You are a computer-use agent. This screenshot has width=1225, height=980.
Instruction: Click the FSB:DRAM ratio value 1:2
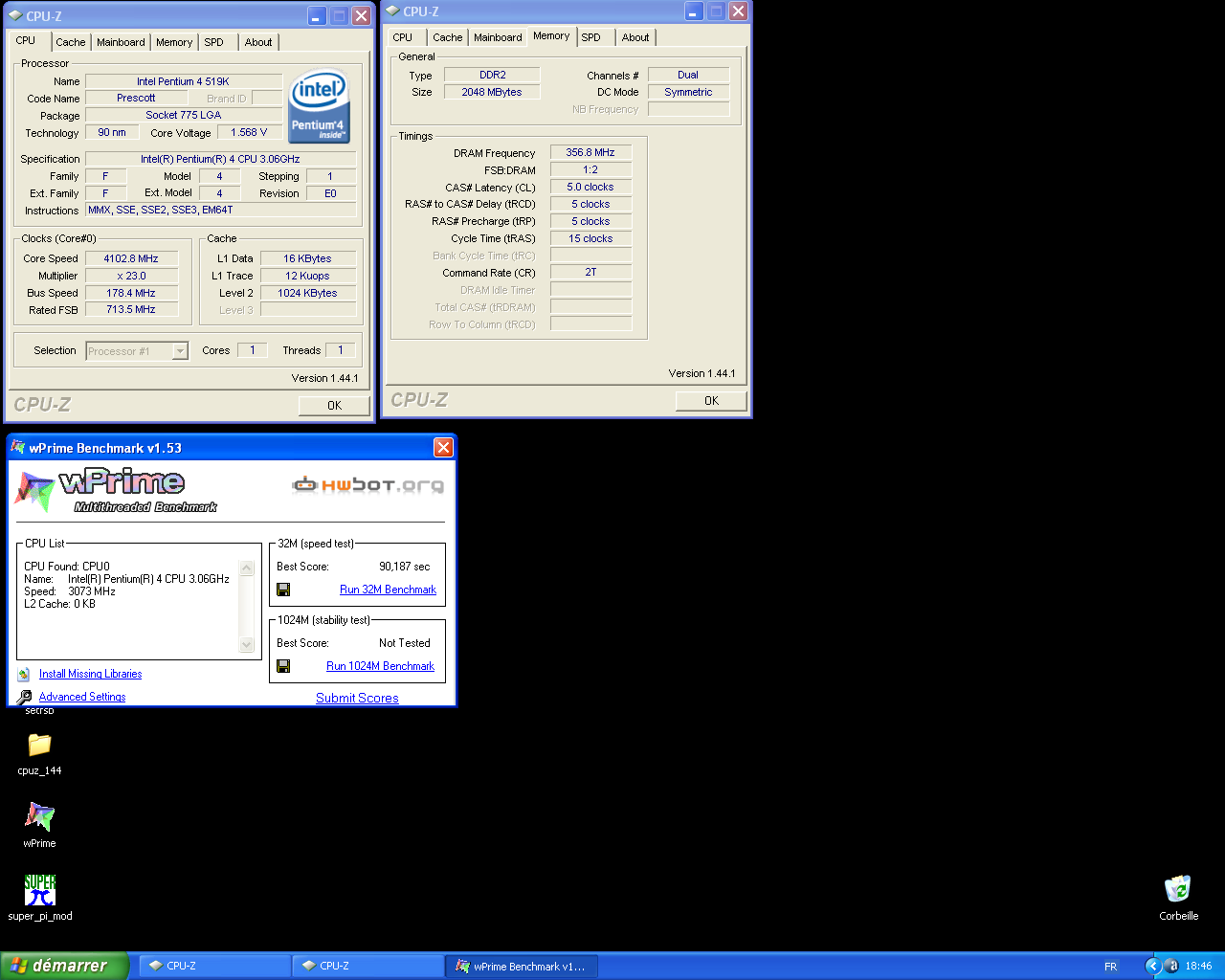pos(590,169)
